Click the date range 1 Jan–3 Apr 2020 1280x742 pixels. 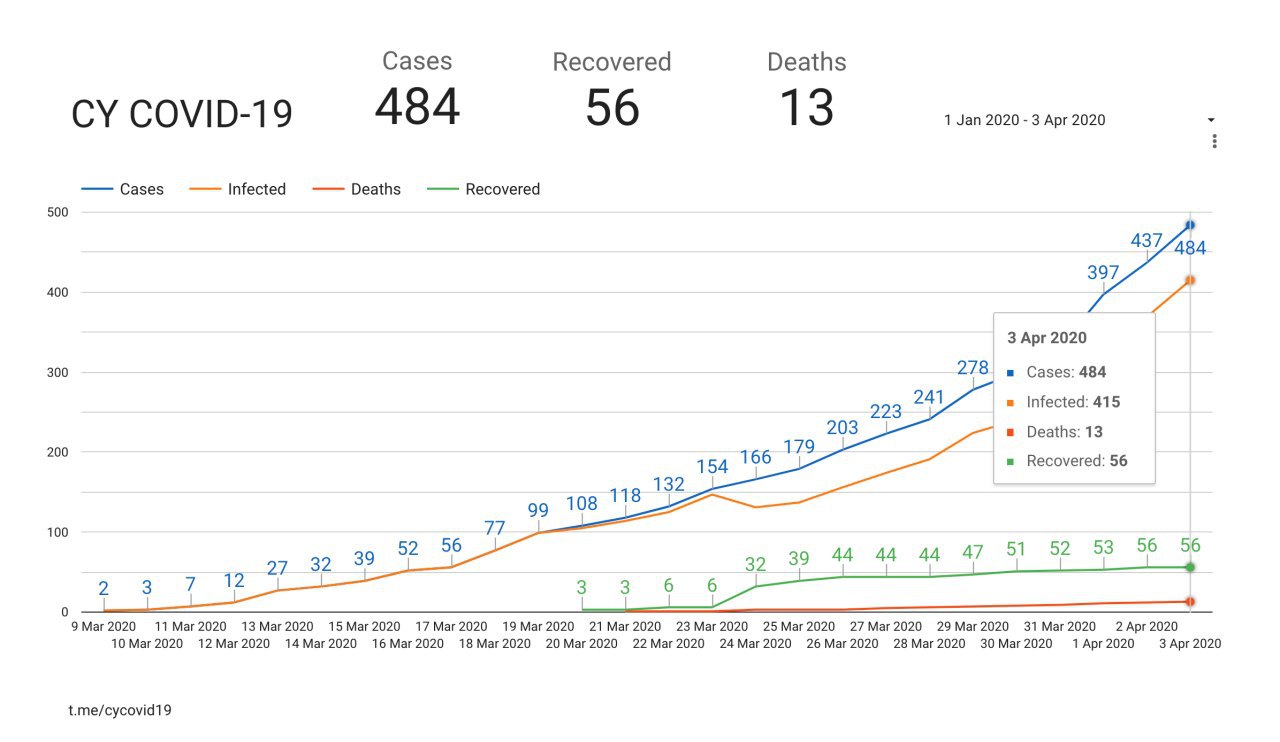click(1024, 120)
